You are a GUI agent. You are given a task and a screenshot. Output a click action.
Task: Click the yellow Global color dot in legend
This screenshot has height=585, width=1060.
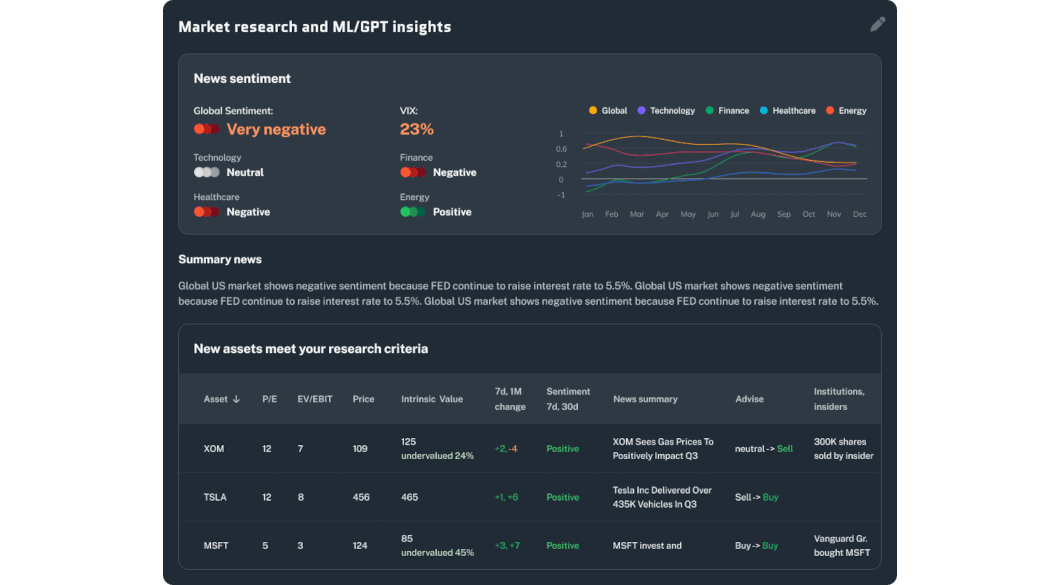coord(593,110)
